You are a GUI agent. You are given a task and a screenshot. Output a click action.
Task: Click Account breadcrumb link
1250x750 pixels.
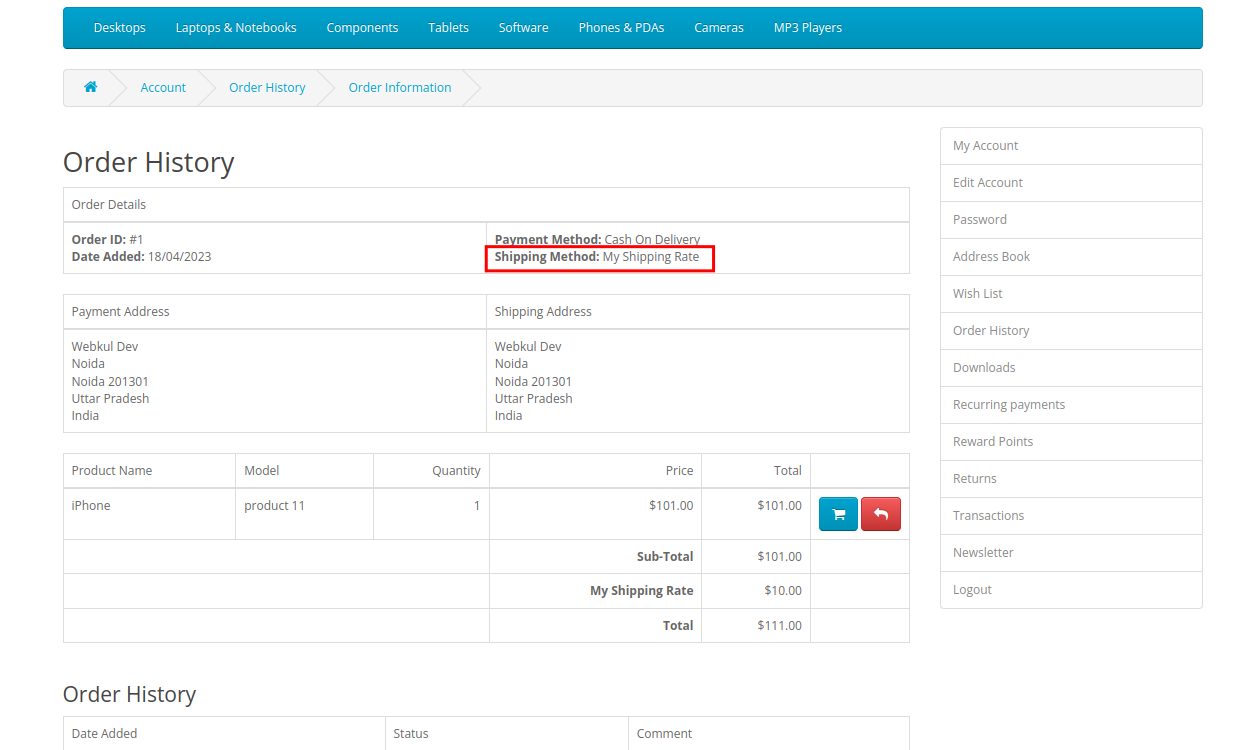163,88
